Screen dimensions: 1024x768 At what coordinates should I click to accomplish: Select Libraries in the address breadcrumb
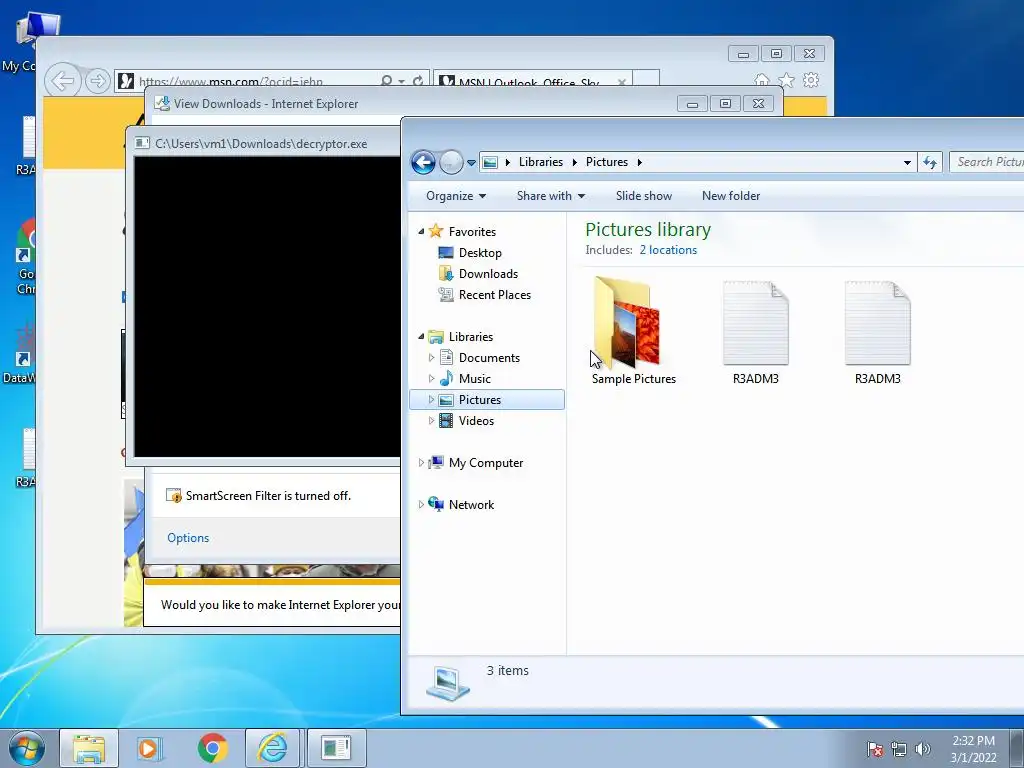(541, 162)
